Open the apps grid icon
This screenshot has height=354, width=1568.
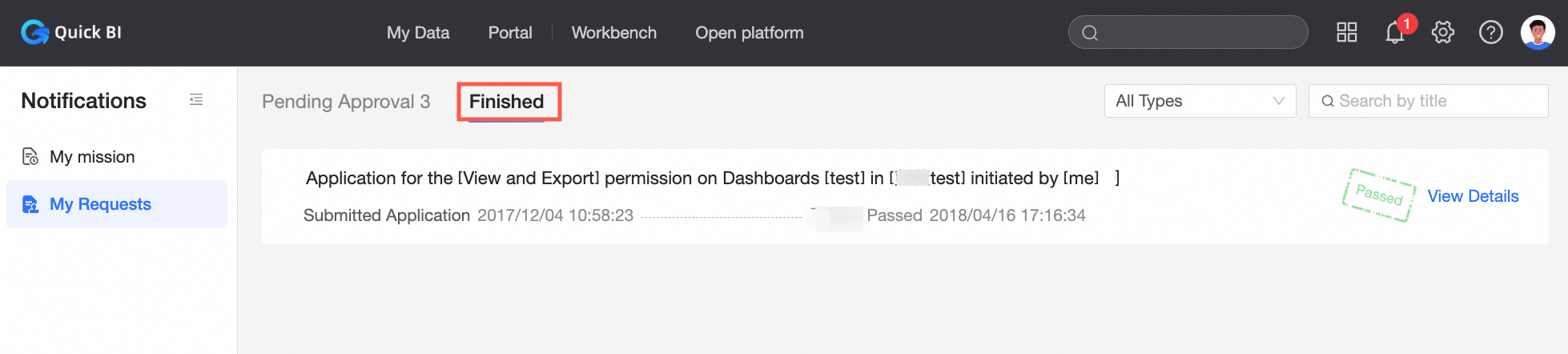point(1347,32)
